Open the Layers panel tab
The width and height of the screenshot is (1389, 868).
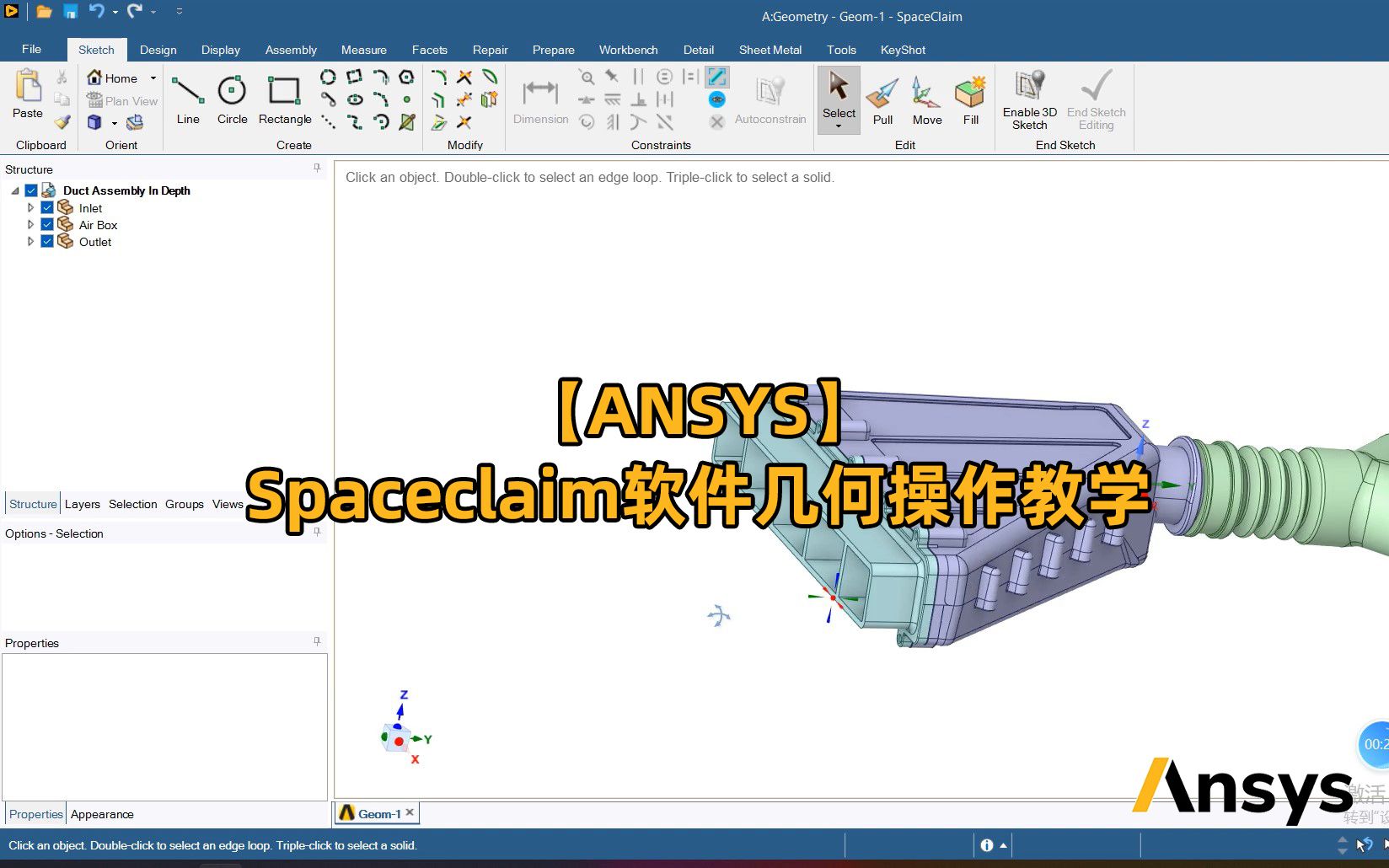coord(82,504)
